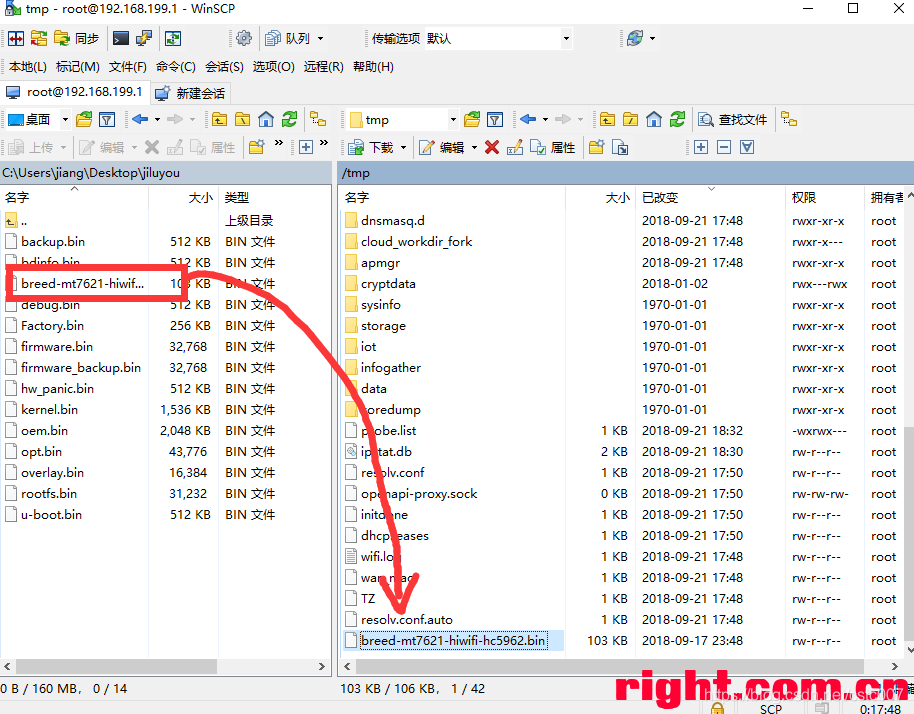This screenshot has height=714, width=914.
Task: Click the Synchronize (同步) toolbar button
Action: tap(76, 38)
